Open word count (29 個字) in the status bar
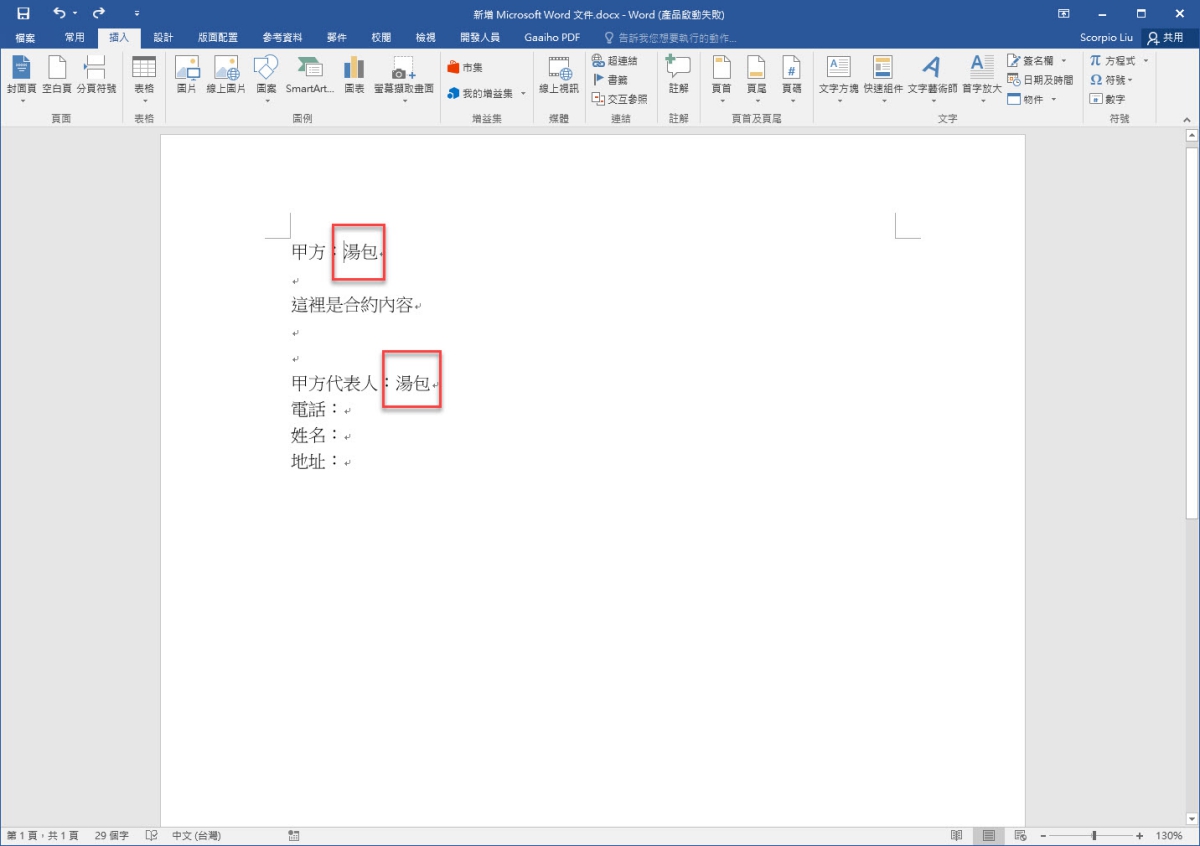The image size is (1200, 846). pos(112,836)
